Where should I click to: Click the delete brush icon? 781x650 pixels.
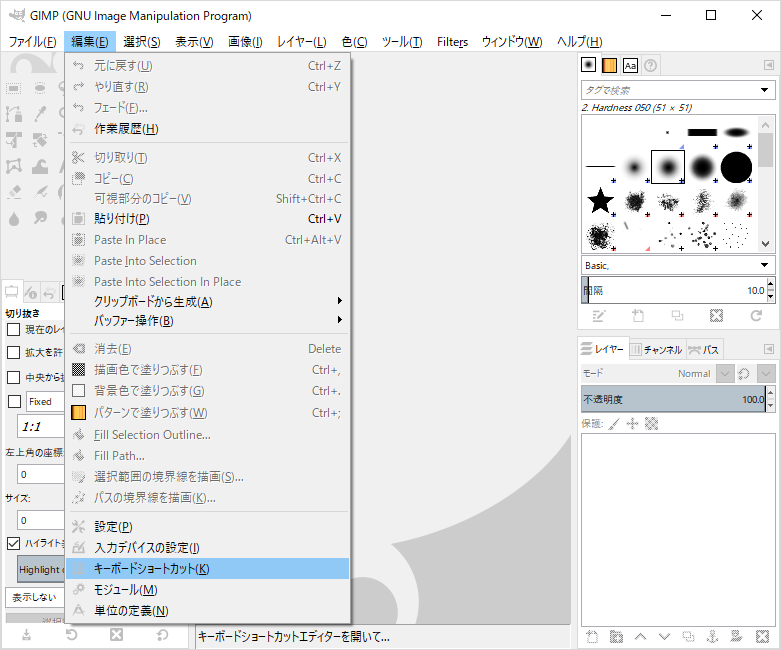click(716, 316)
